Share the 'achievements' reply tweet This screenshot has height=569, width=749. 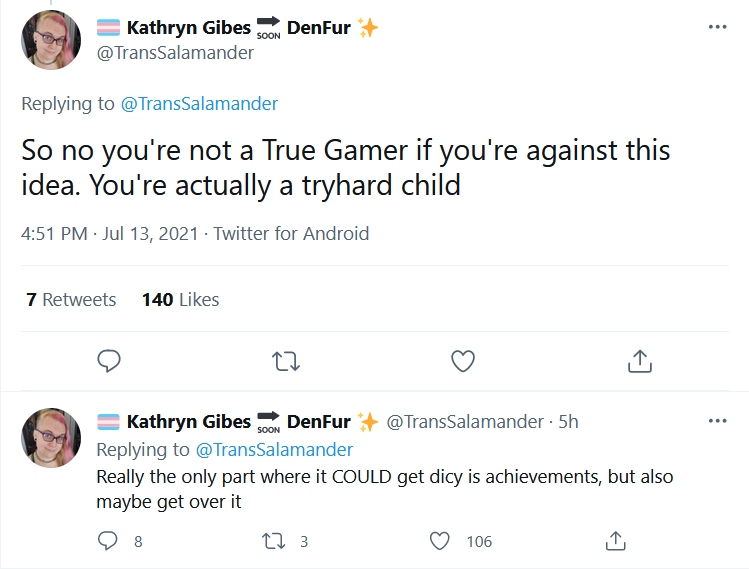pos(615,541)
